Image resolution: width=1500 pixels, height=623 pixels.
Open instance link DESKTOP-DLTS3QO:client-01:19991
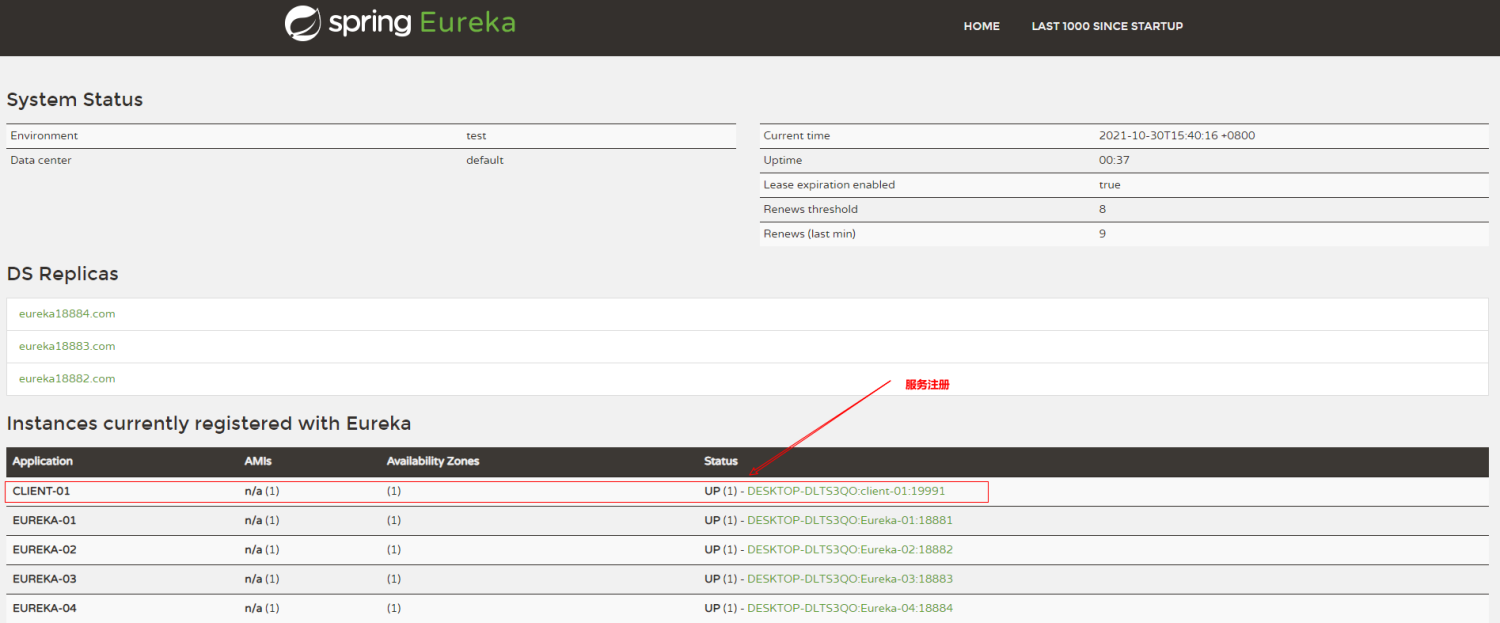(x=846, y=491)
